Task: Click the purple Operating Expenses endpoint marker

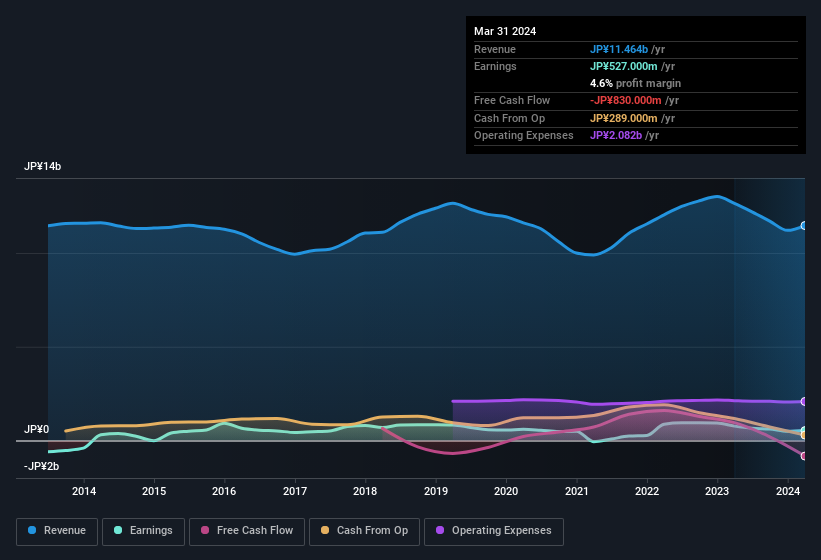Action: pyautogui.click(x=804, y=401)
